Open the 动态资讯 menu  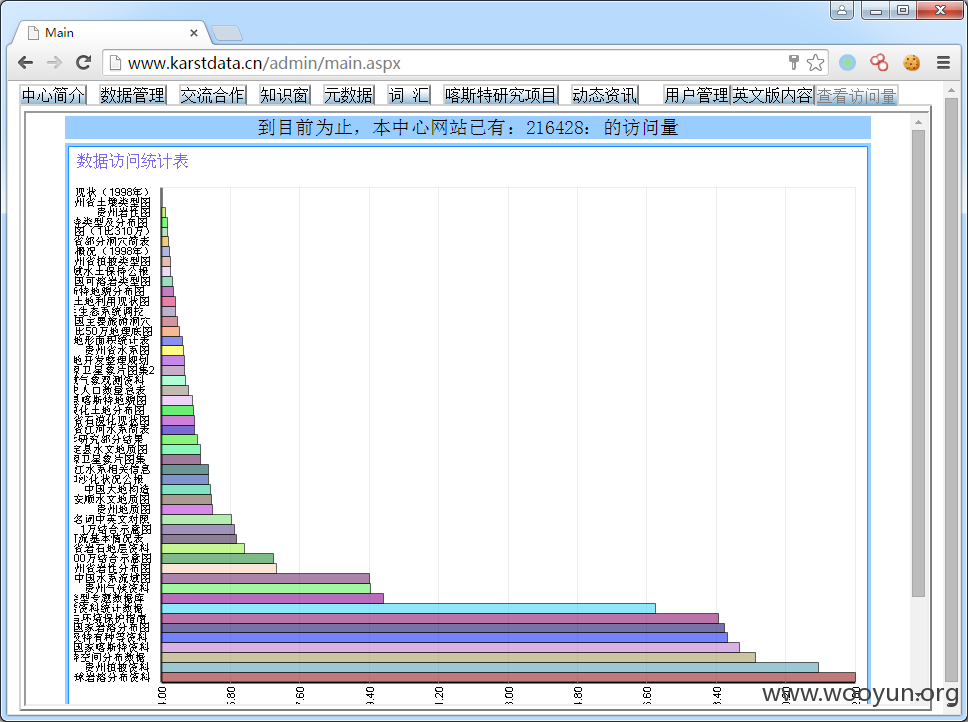tap(604, 95)
